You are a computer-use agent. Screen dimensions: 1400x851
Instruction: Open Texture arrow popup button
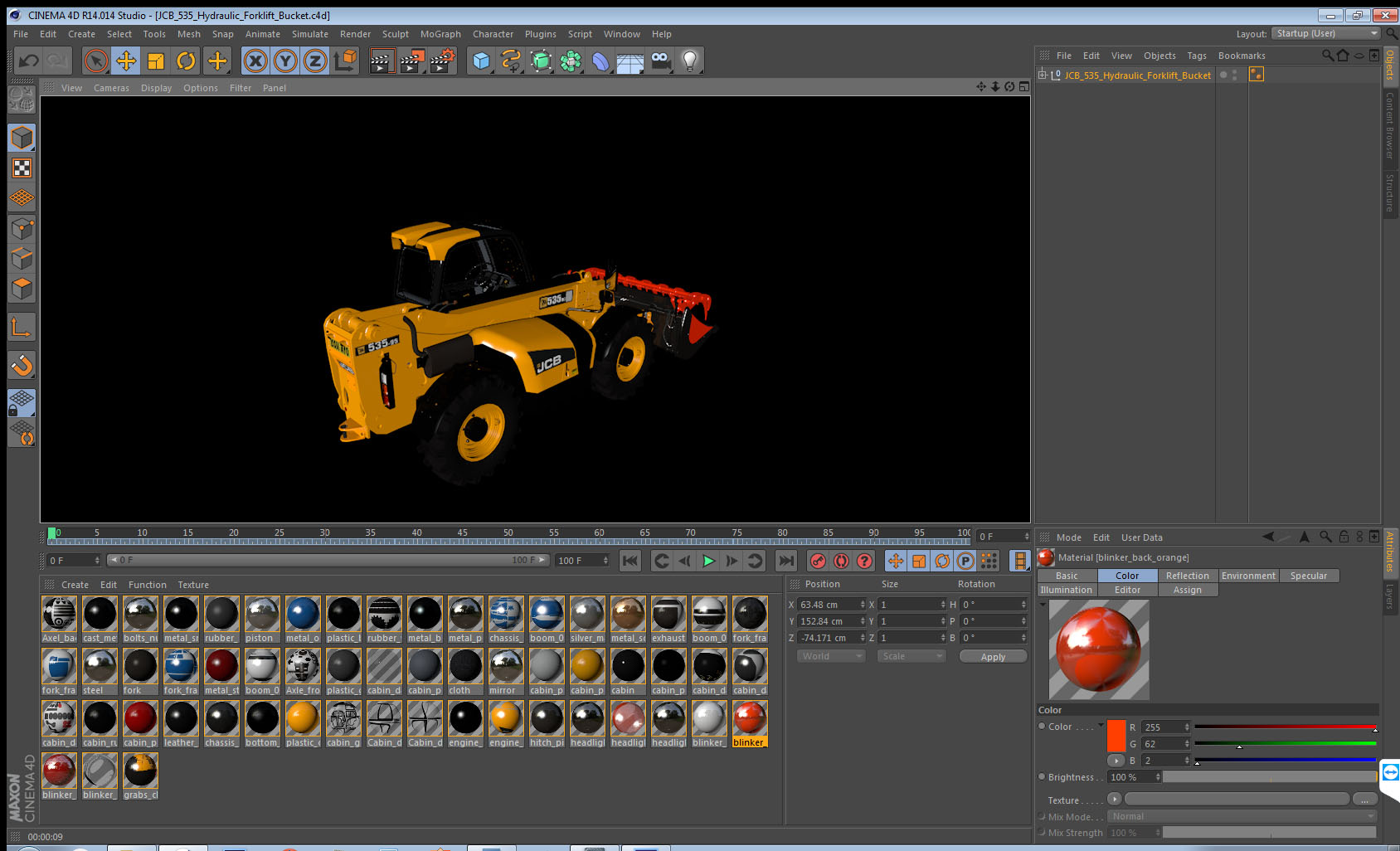pos(1114,799)
